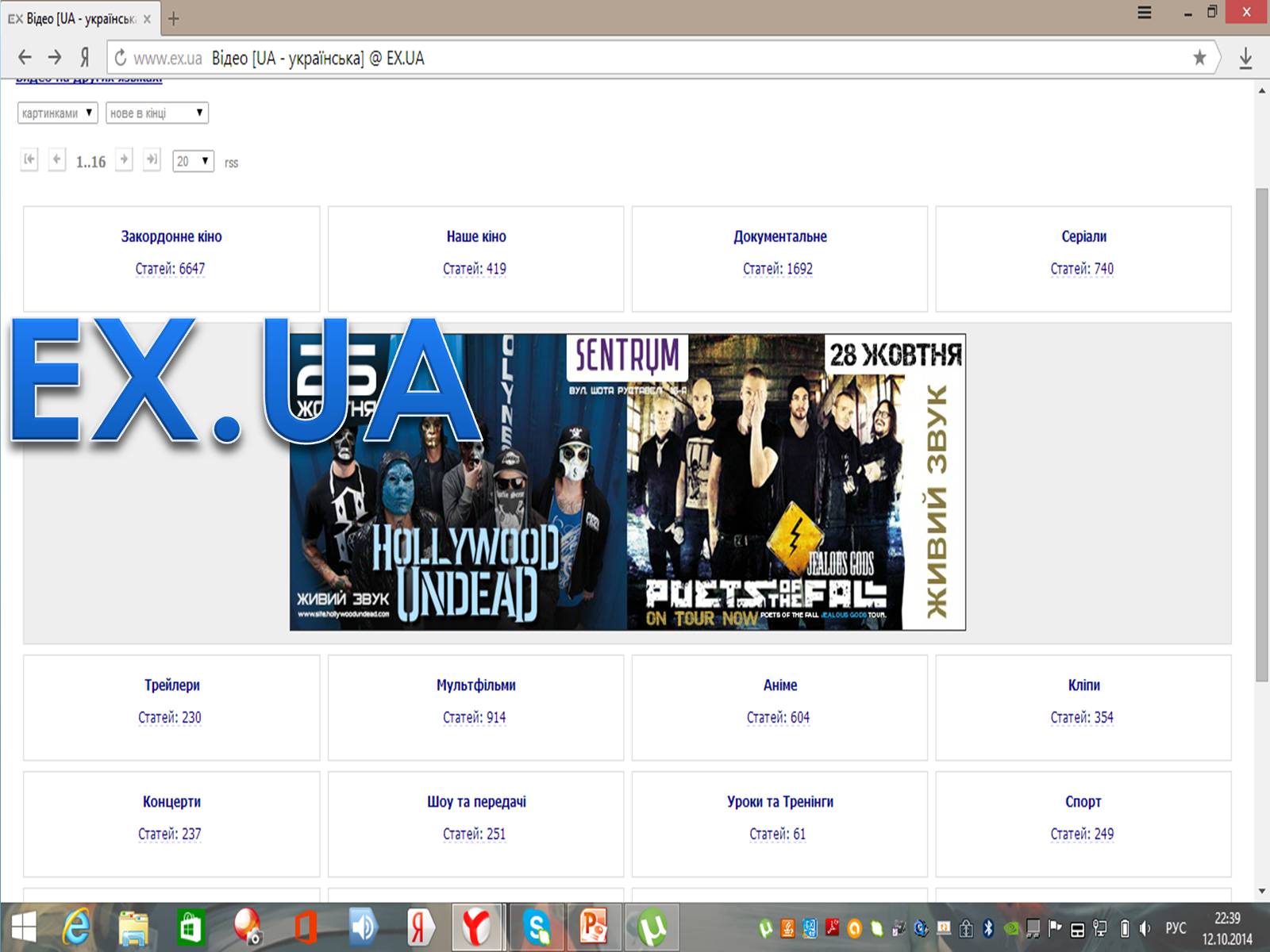Open the Уроки та Тренінги category
The height and width of the screenshot is (952, 1270).
pos(780,802)
